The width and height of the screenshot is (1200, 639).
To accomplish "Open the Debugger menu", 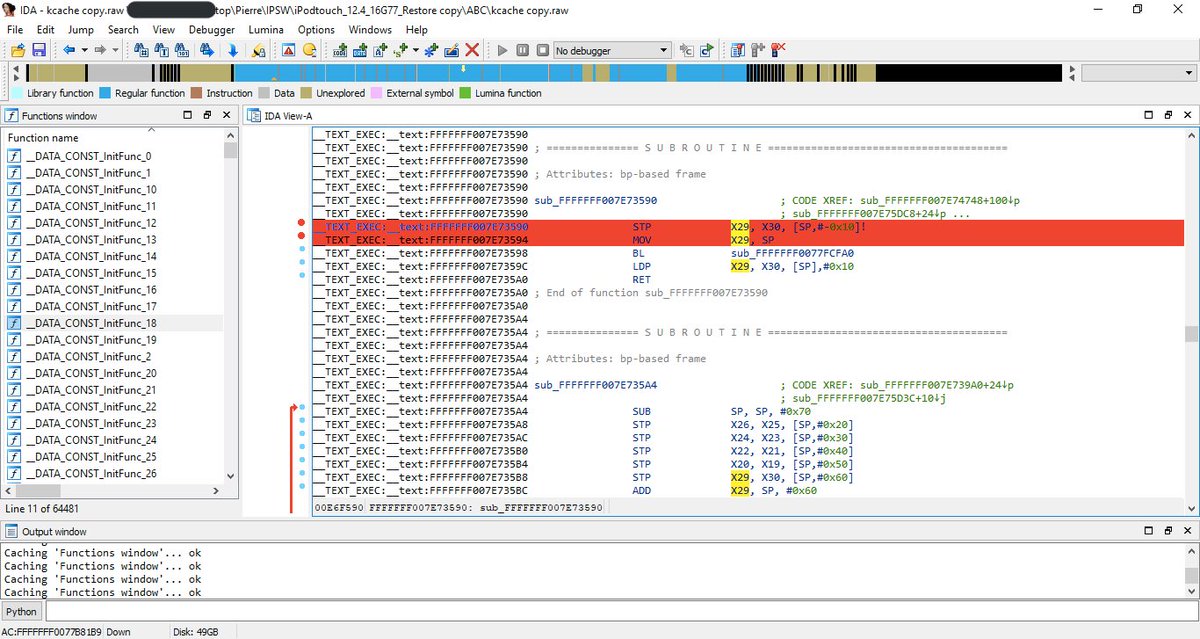I will 212,30.
